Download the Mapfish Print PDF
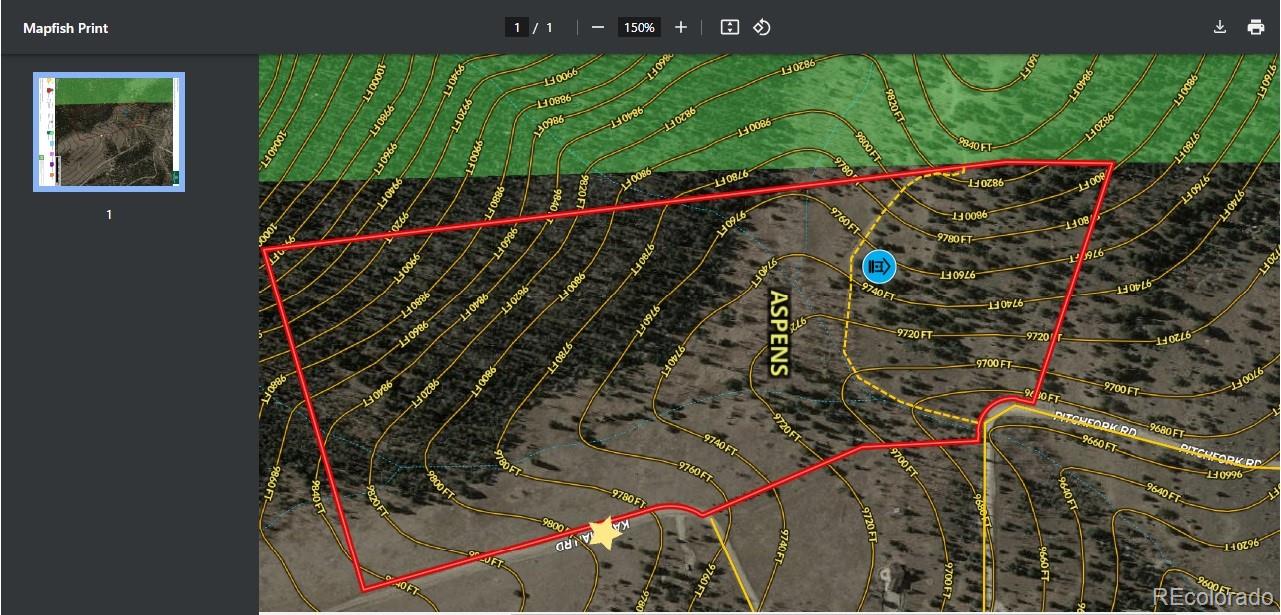This screenshot has height=615, width=1281. [x=1220, y=28]
